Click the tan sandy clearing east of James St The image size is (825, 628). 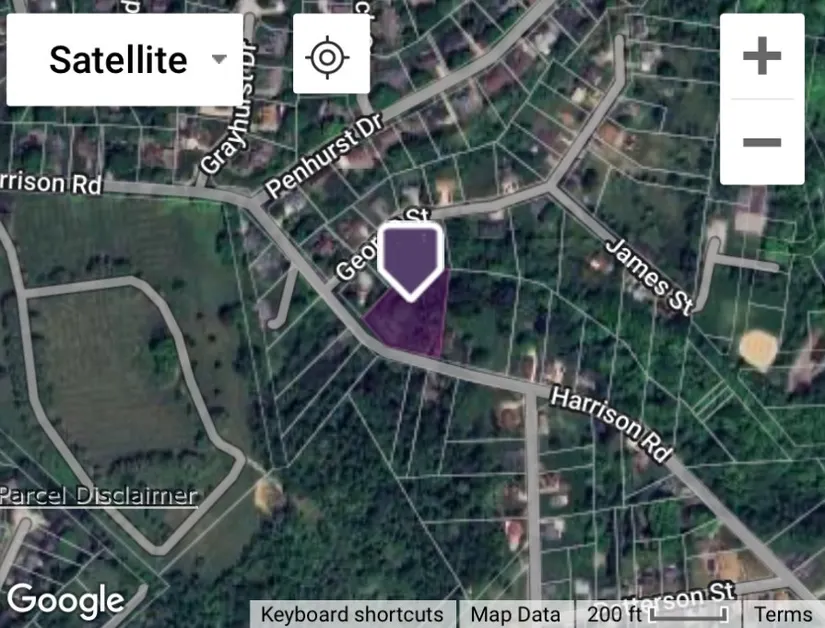758,349
